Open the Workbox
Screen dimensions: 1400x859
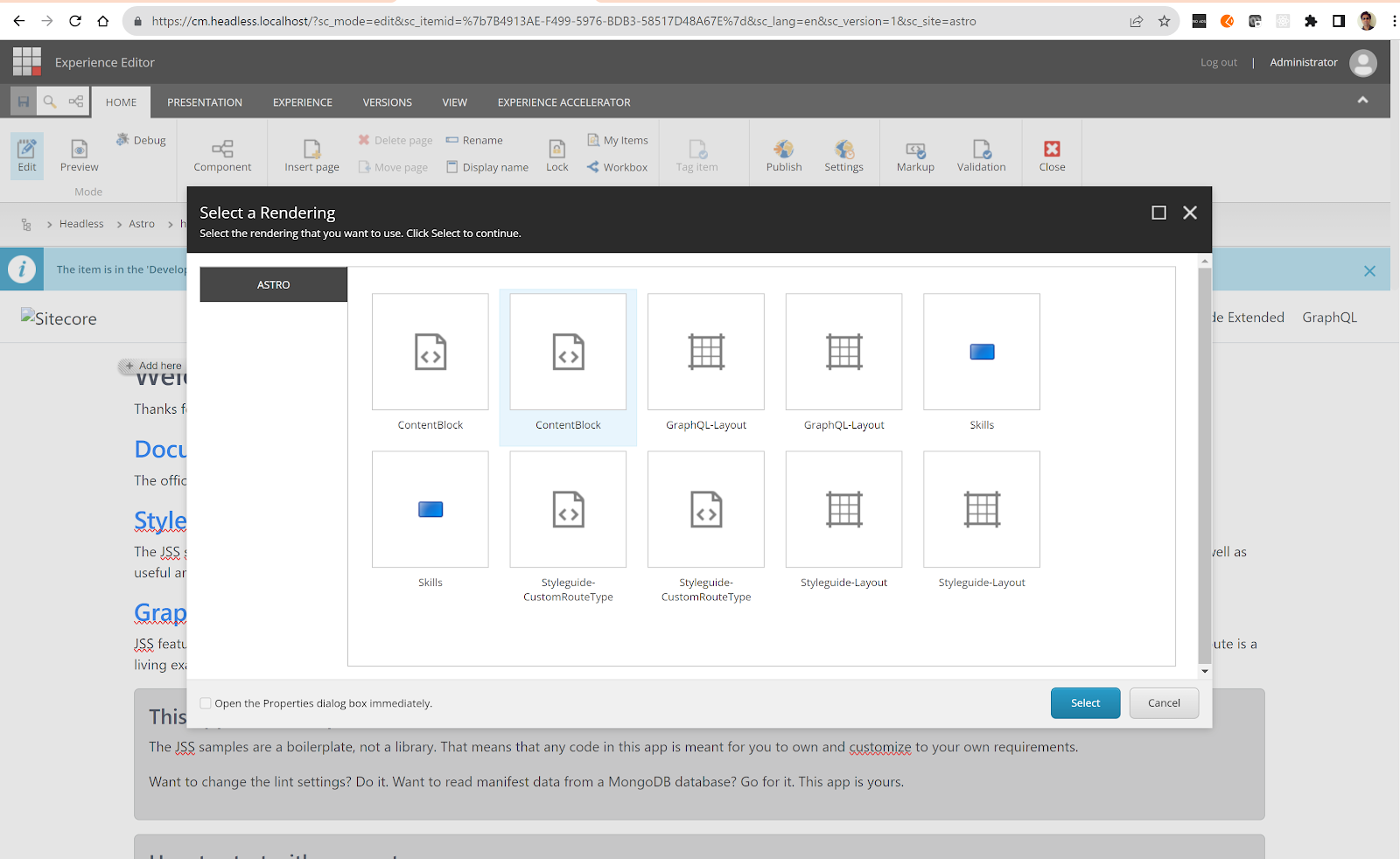coord(618,167)
